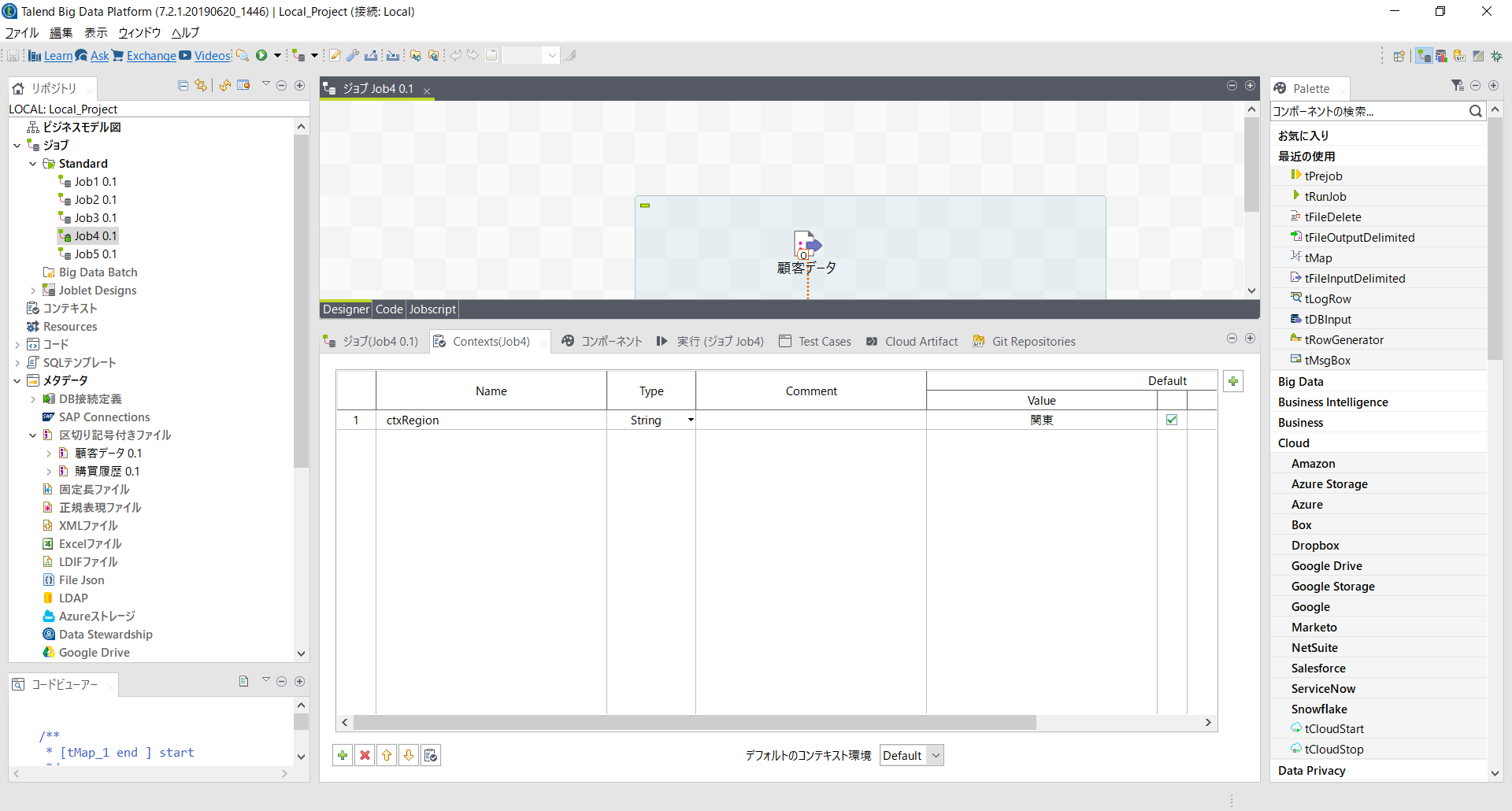Switch to the Profiling perspective icon
1512x811 pixels.
(x=1441, y=56)
